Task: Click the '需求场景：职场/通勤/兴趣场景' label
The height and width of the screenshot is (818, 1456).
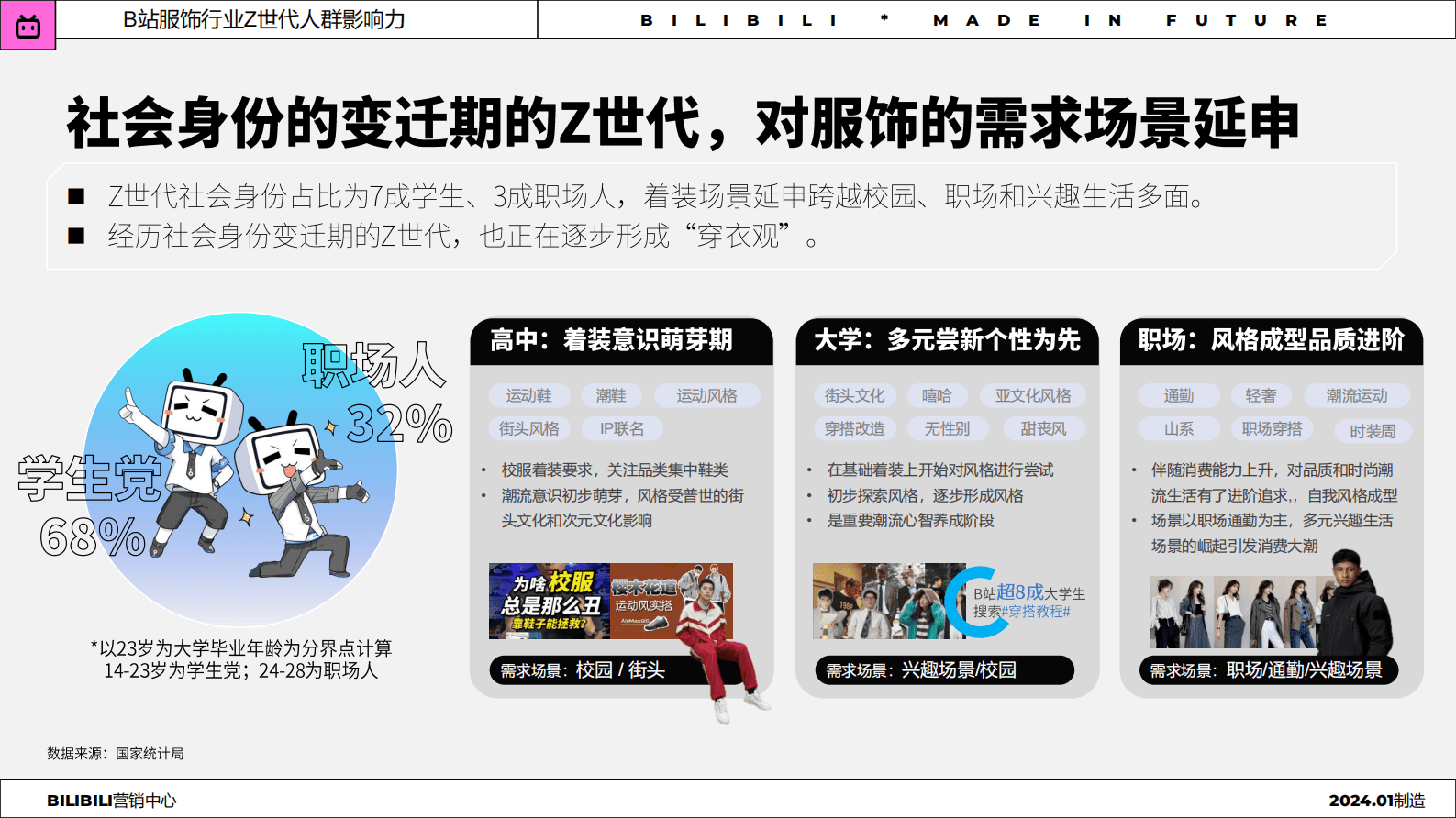Action: pyautogui.click(x=1268, y=670)
